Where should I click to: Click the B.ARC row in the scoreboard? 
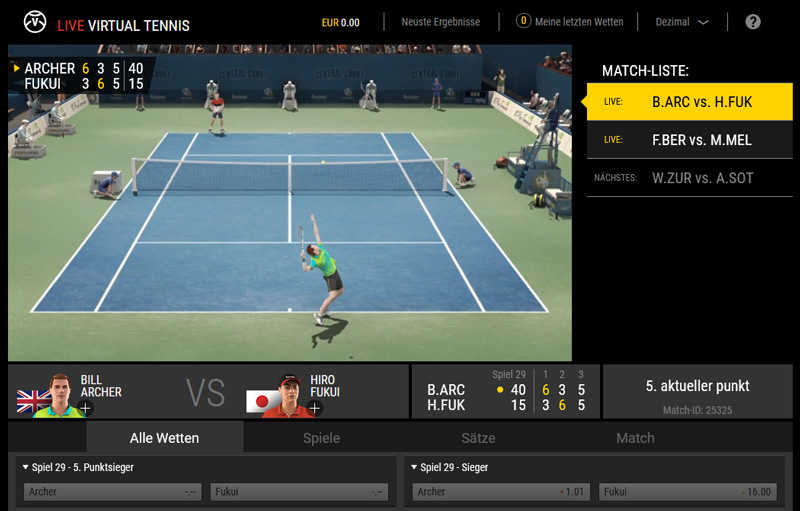[x=506, y=390]
